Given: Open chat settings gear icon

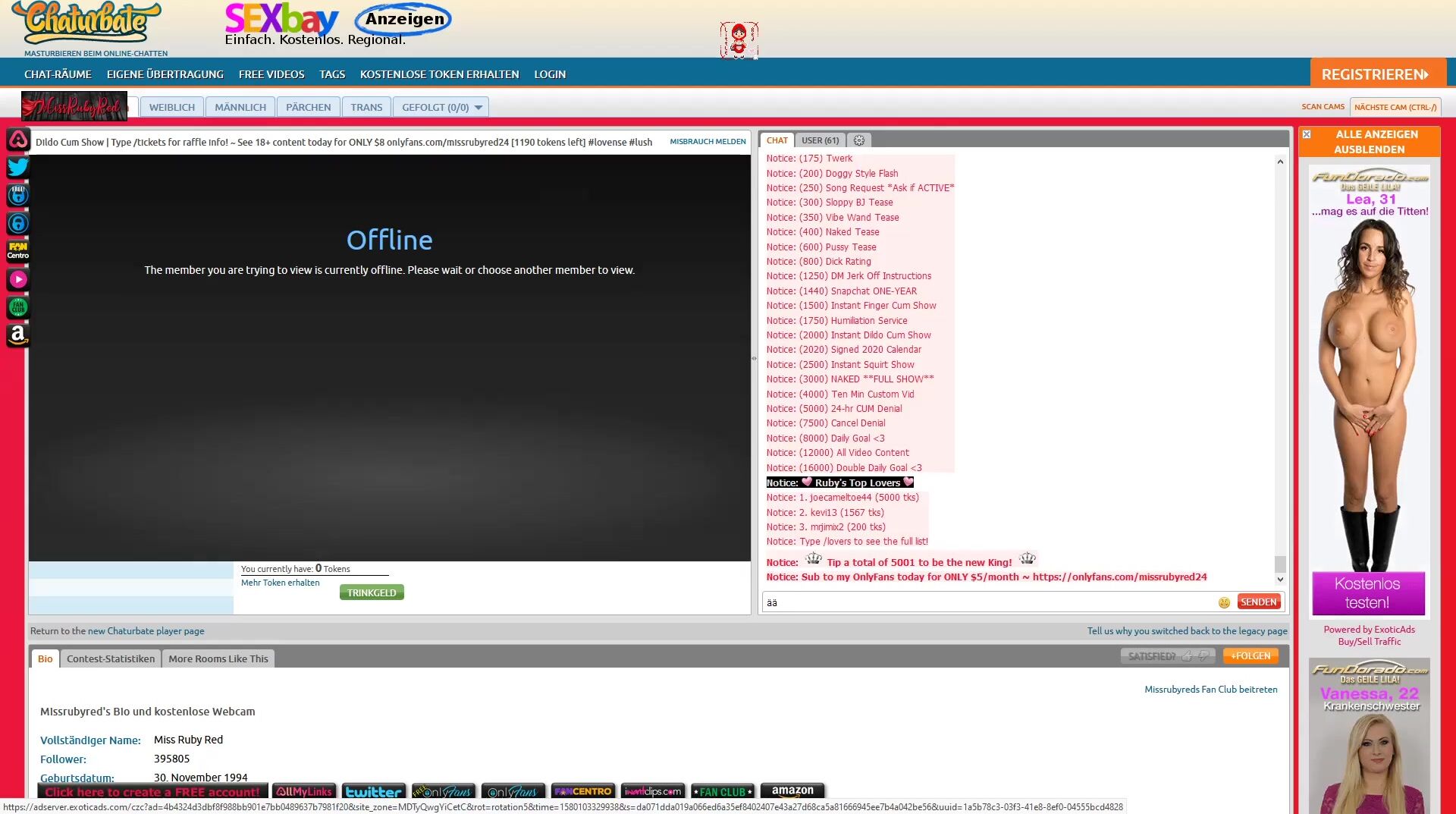Looking at the screenshot, I should [x=859, y=140].
